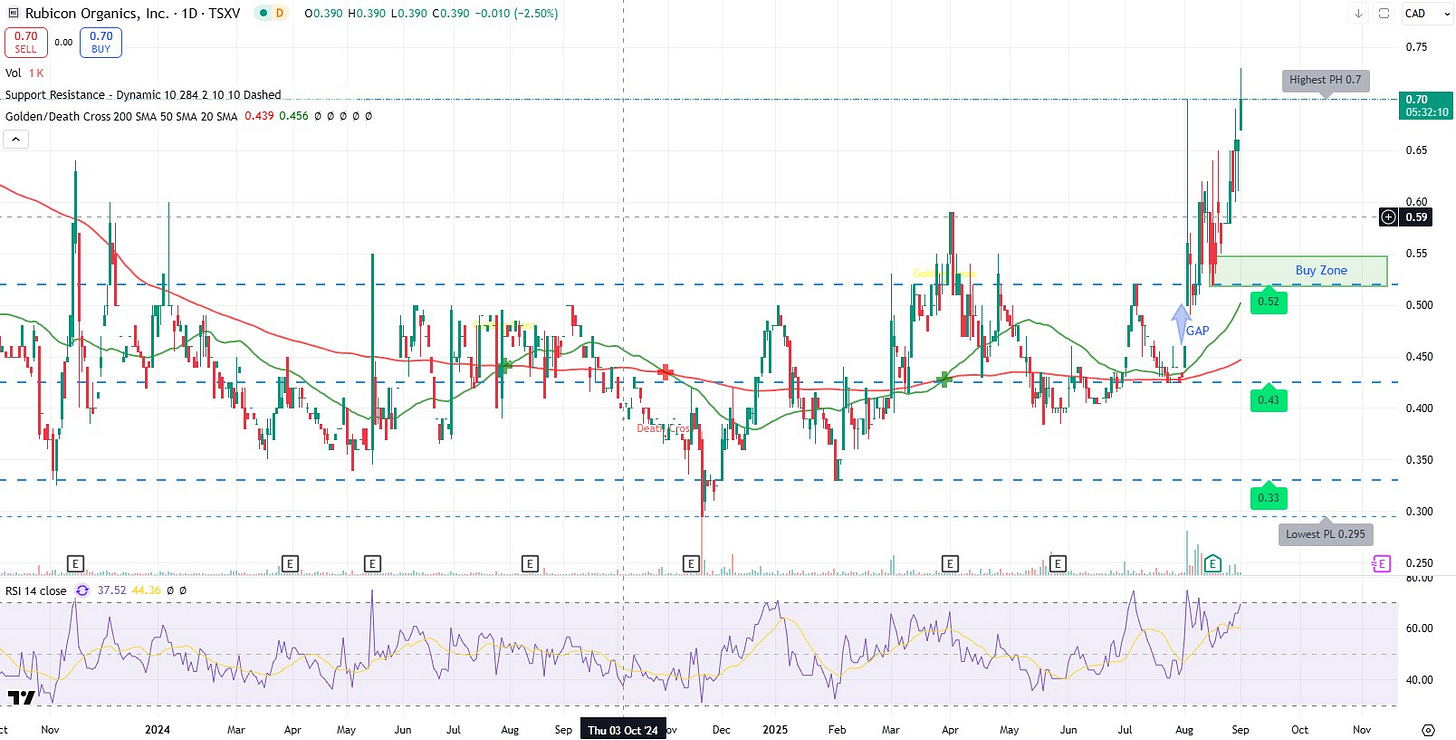Click the SELL 0.70 button
This screenshot has height=740, width=1456.
pos(24,42)
